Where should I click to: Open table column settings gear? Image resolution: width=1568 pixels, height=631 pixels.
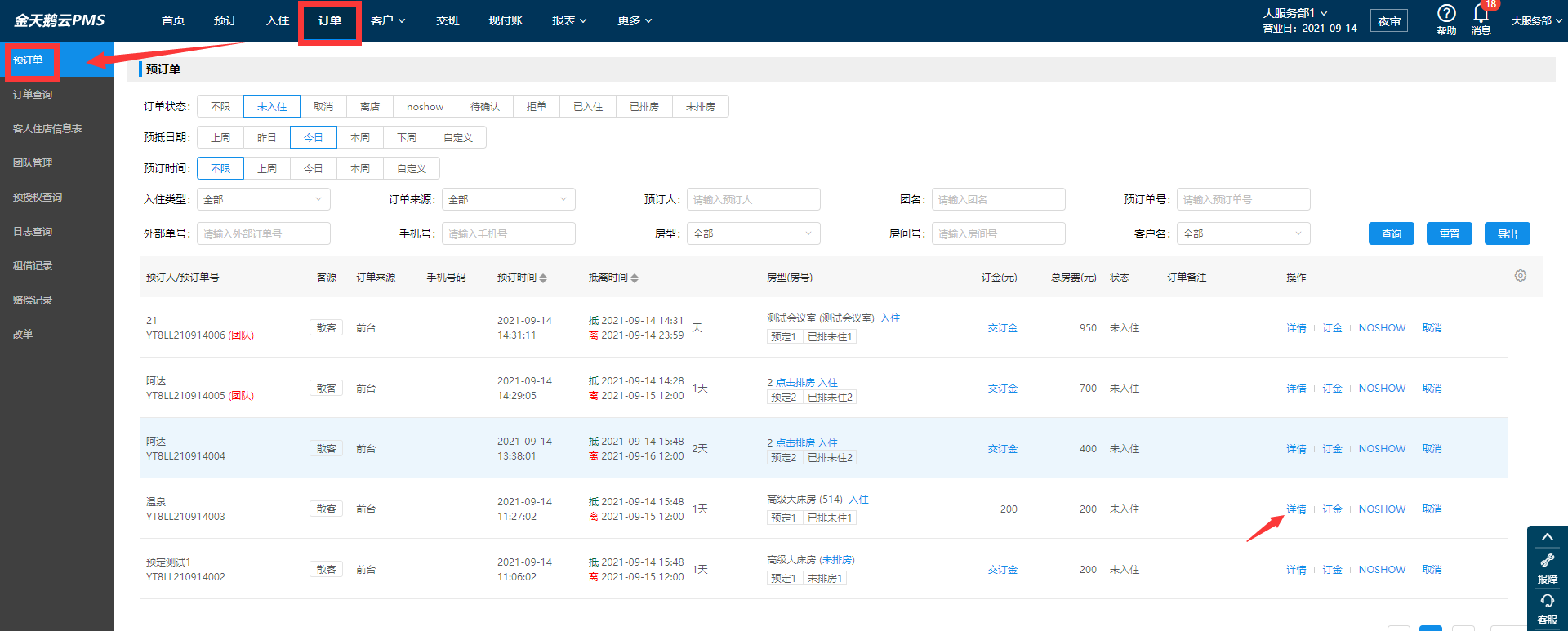tap(1520, 276)
